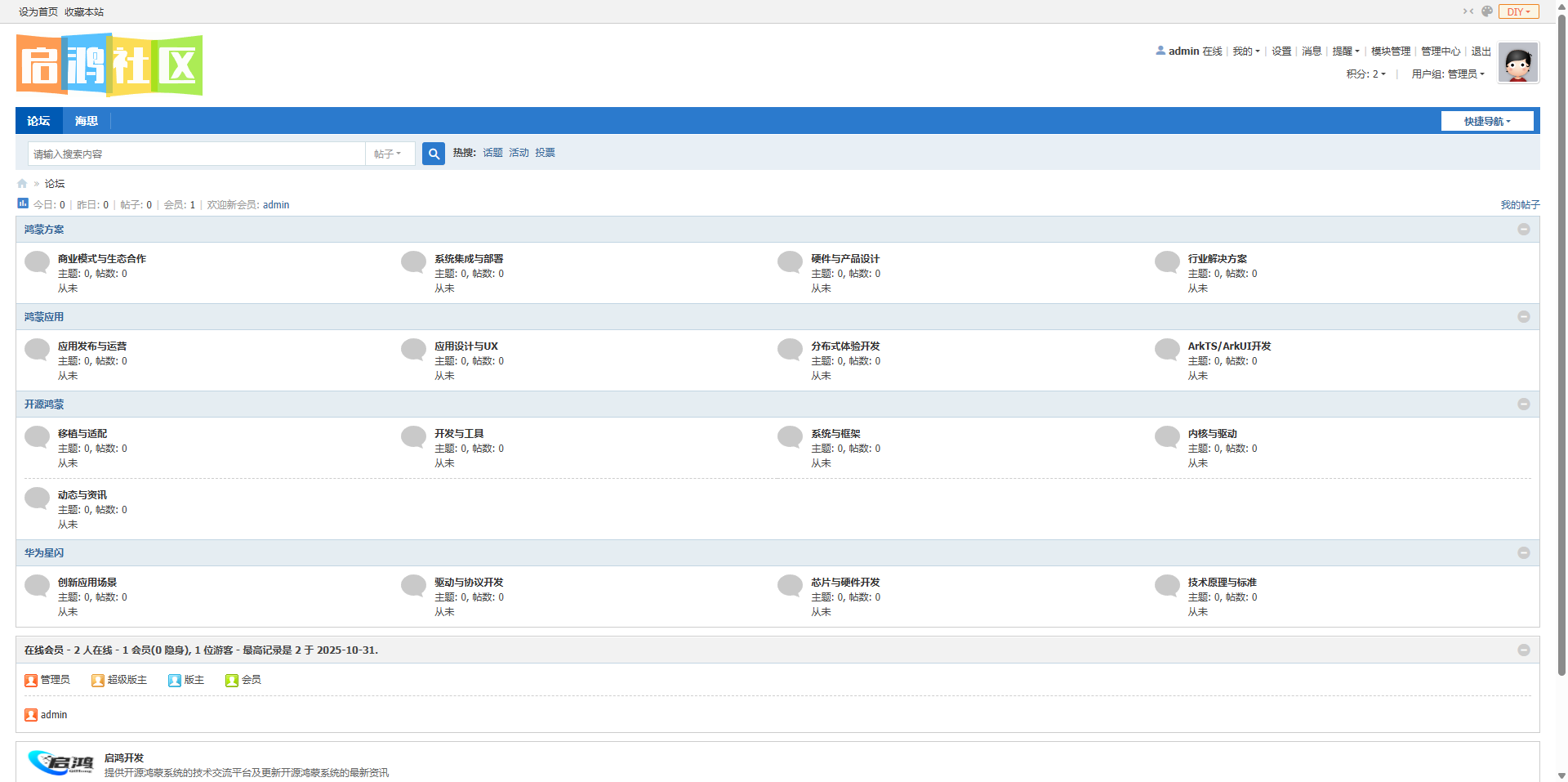The image size is (1568, 782).
Task: Open the DIY dropdown menu
Action: coord(1518,11)
